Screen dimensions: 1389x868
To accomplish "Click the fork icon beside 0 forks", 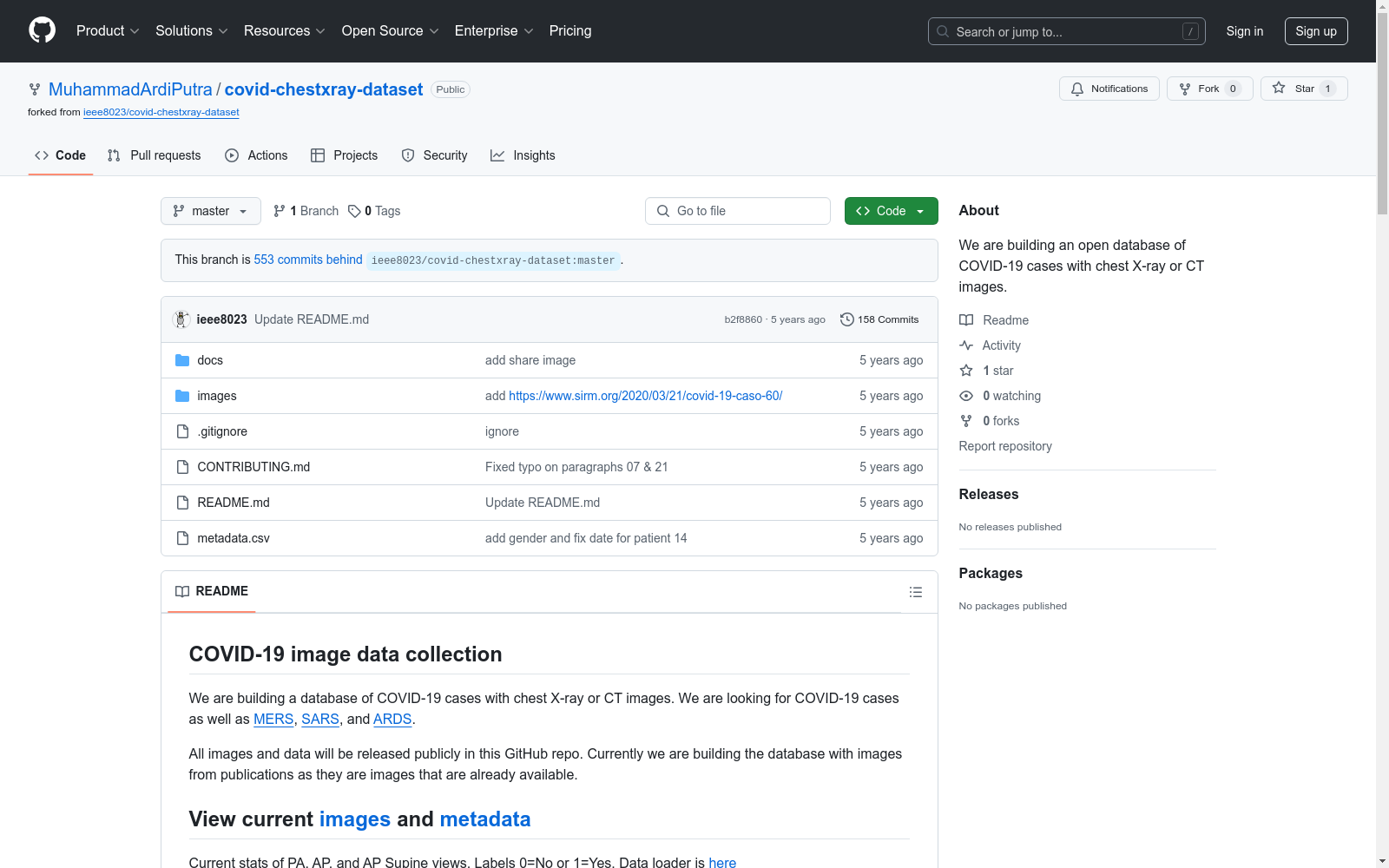I will click(x=966, y=421).
